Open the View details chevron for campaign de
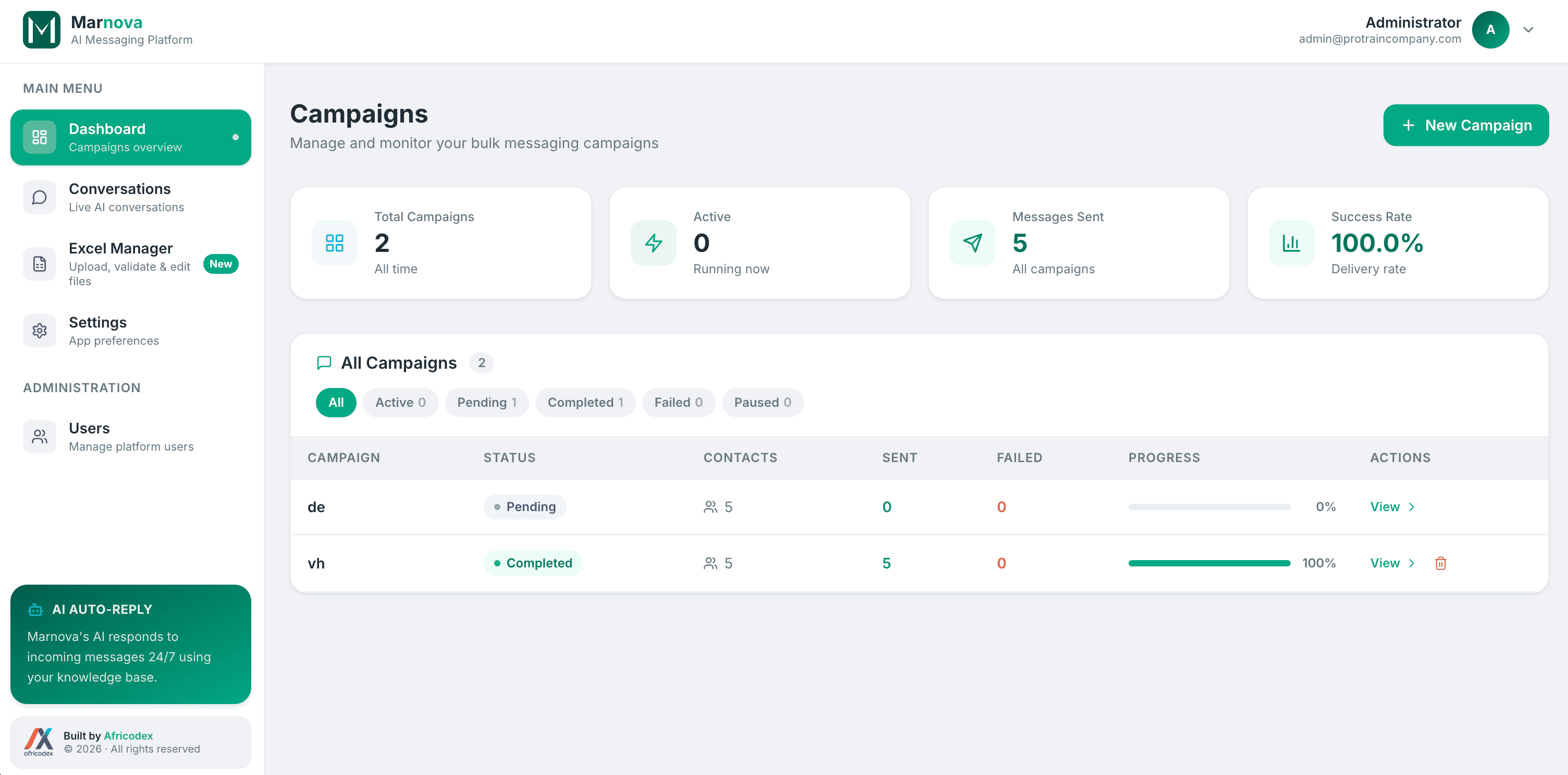Screen dimensions: 1568x775 [1412, 506]
